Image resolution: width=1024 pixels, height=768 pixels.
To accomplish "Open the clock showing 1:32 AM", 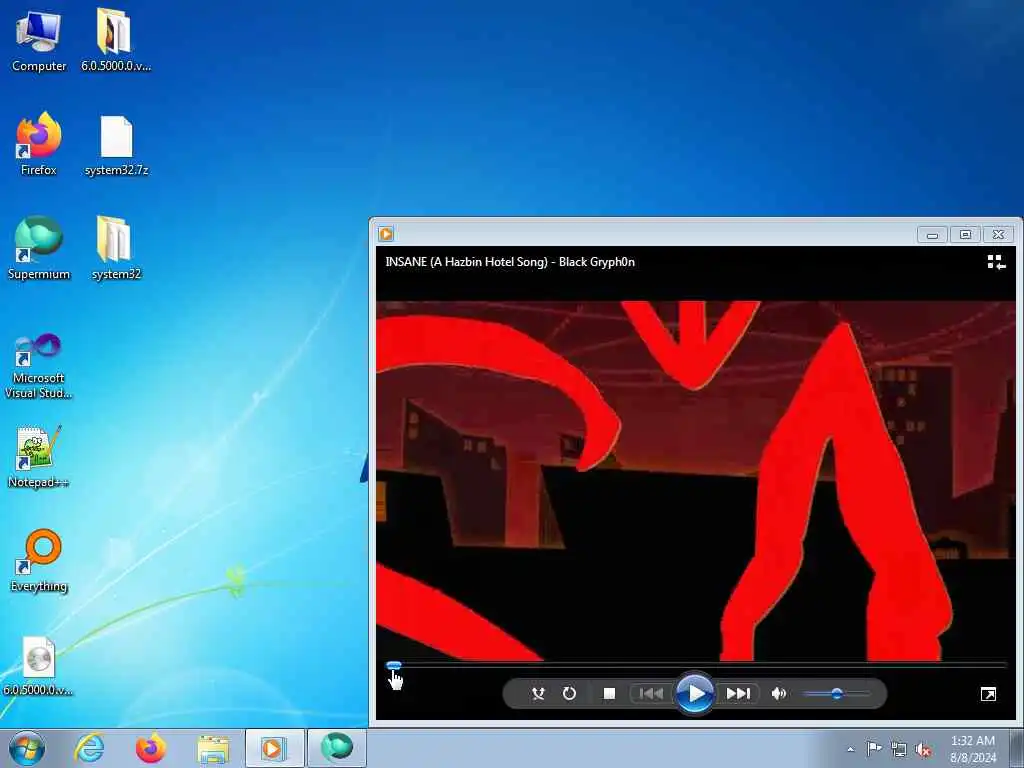I will pos(972,749).
